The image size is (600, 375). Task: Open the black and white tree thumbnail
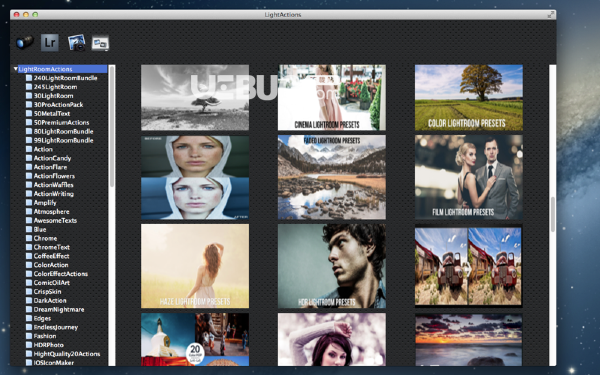195,98
